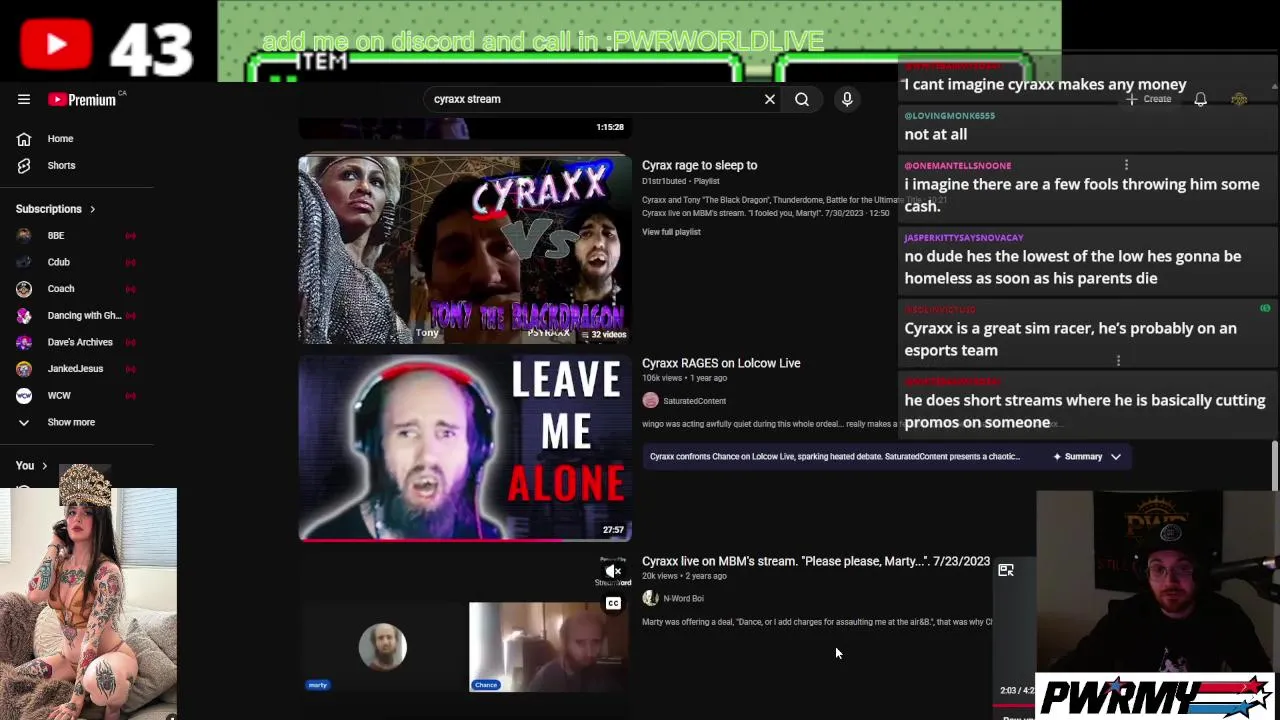This screenshot has height=720, width=1280.
Task: Click BBE channel avatar icon
Action: click(x=24, y=236)
